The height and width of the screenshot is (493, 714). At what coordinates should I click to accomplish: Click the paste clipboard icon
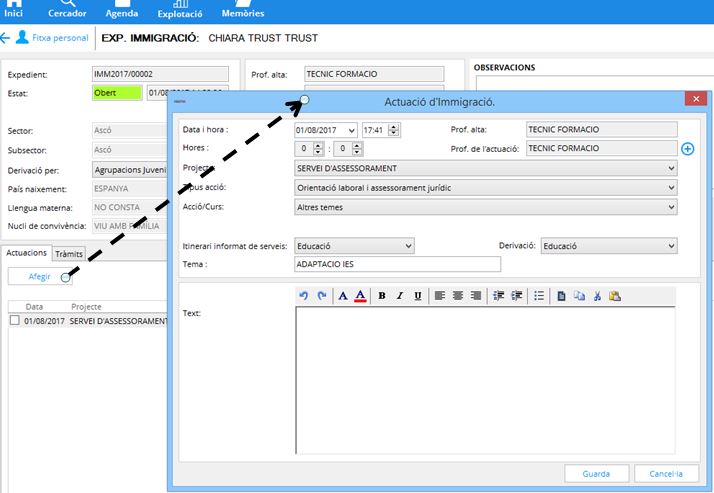click(x=615, y=296)
